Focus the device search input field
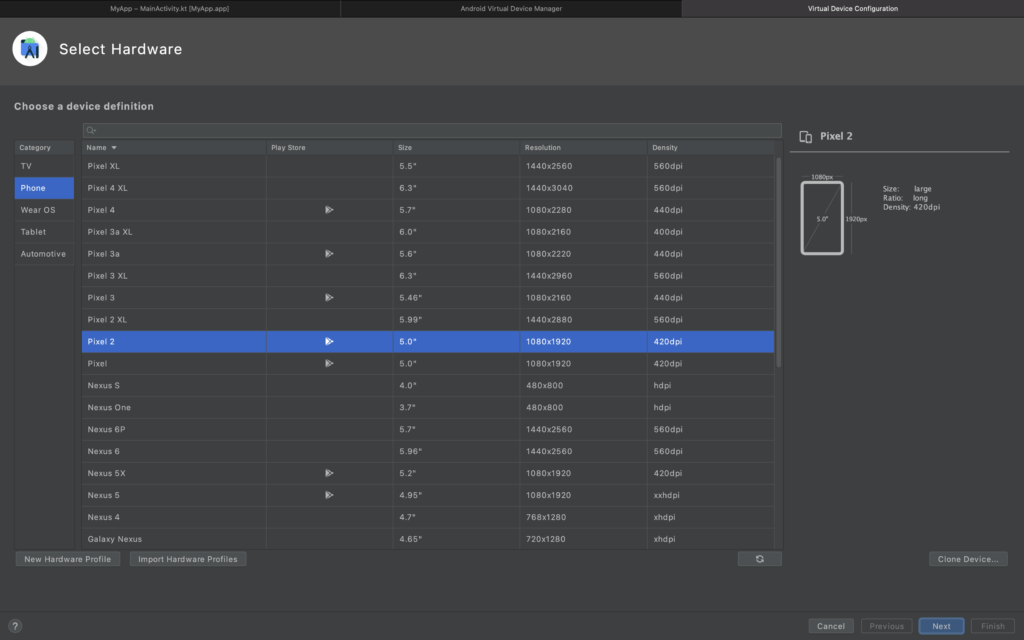This screenshot has width=1024, height=640. 432,130
